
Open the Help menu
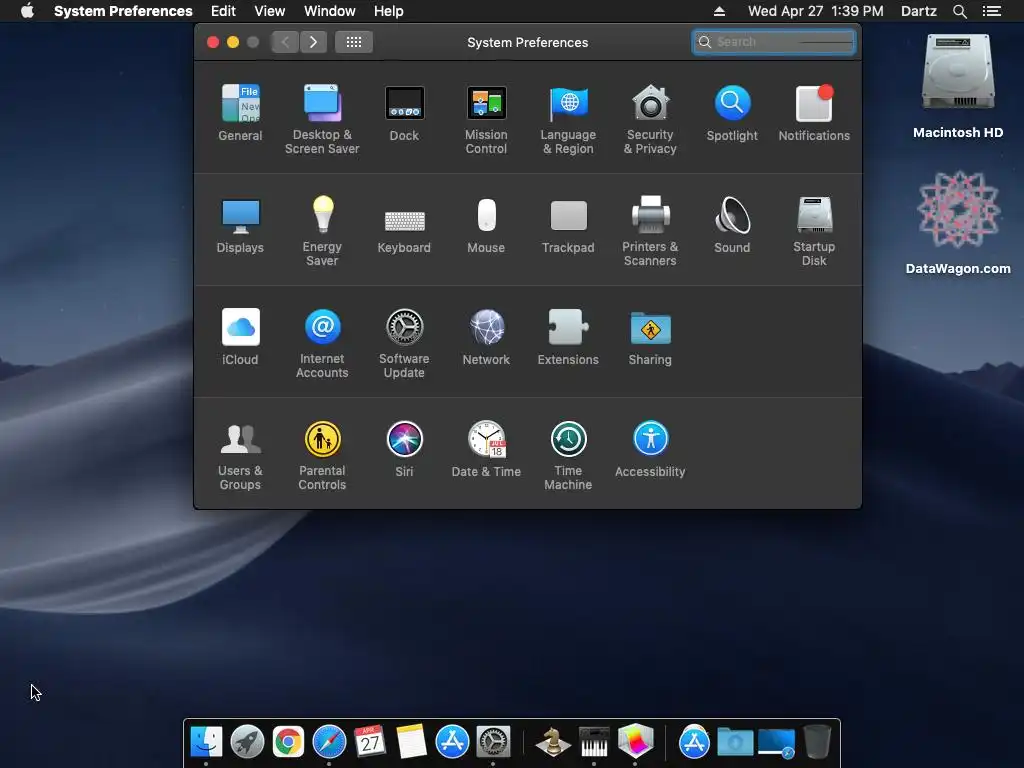point(389,10)
